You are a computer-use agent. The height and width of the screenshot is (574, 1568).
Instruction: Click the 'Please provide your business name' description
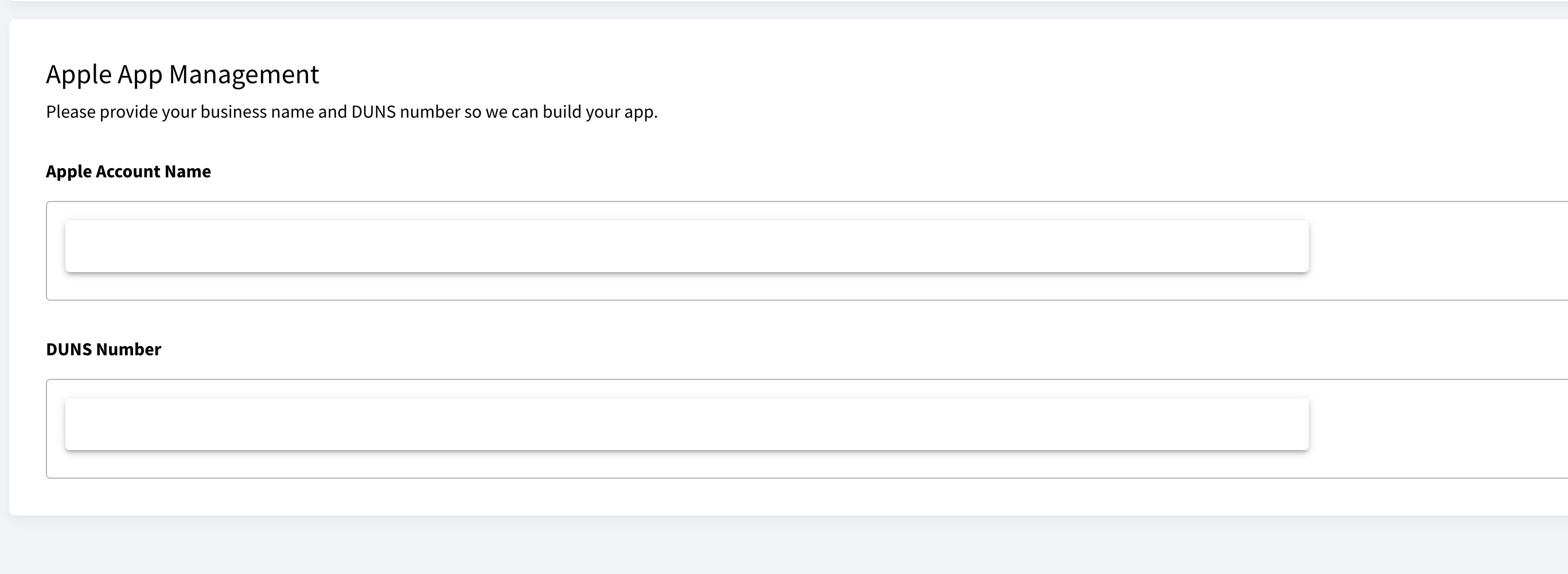[x=352, y=112]
